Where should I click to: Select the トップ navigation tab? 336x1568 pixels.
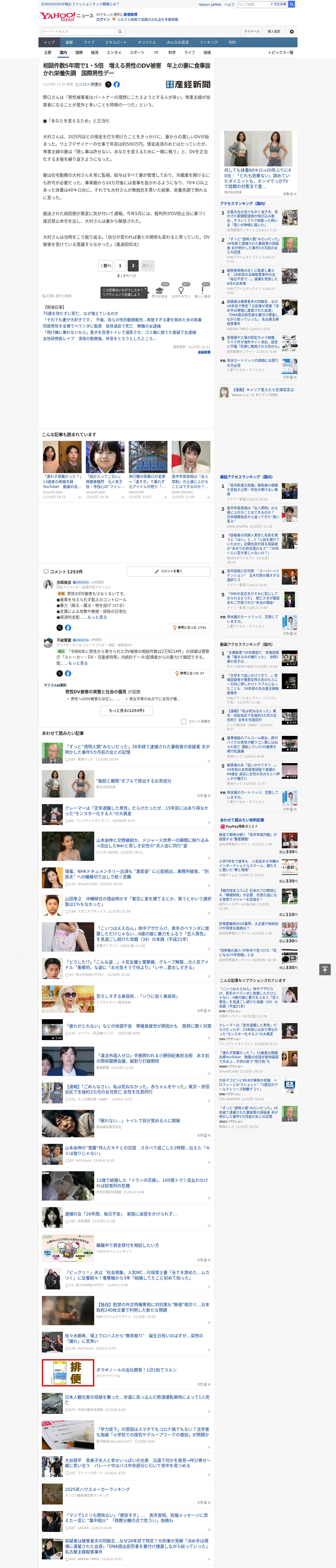49,43
